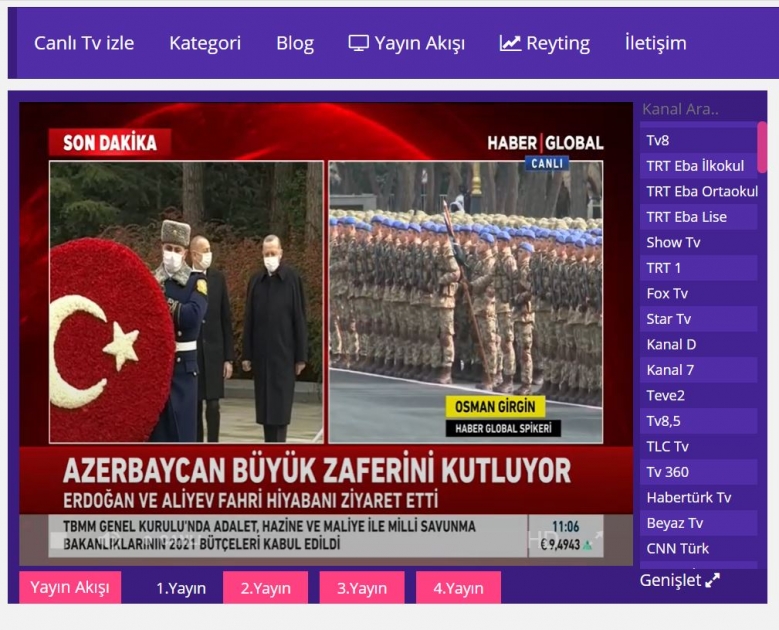Switch to Tv8,5 channel
779x630 pixels.
[698, 421]
